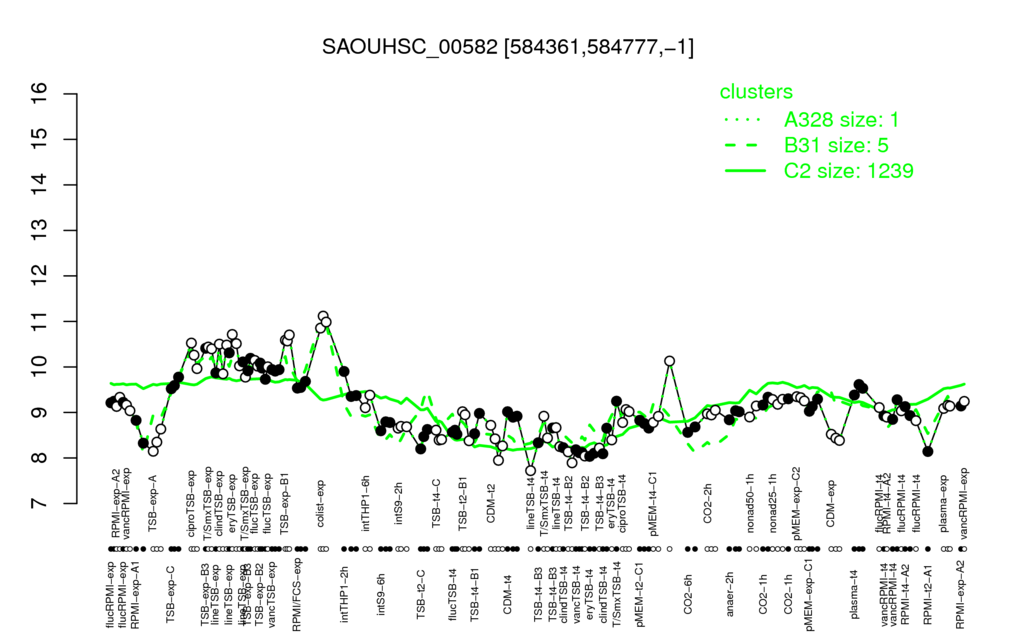
Task: Click y-axis tick label 7
Action: (x=40, y=504)
